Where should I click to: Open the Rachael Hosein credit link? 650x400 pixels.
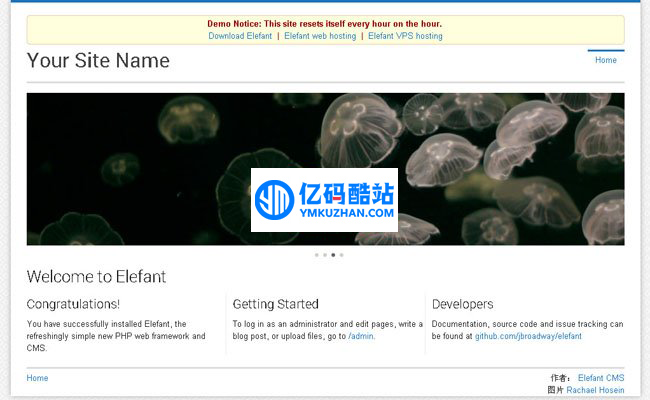tap(595, 390)
